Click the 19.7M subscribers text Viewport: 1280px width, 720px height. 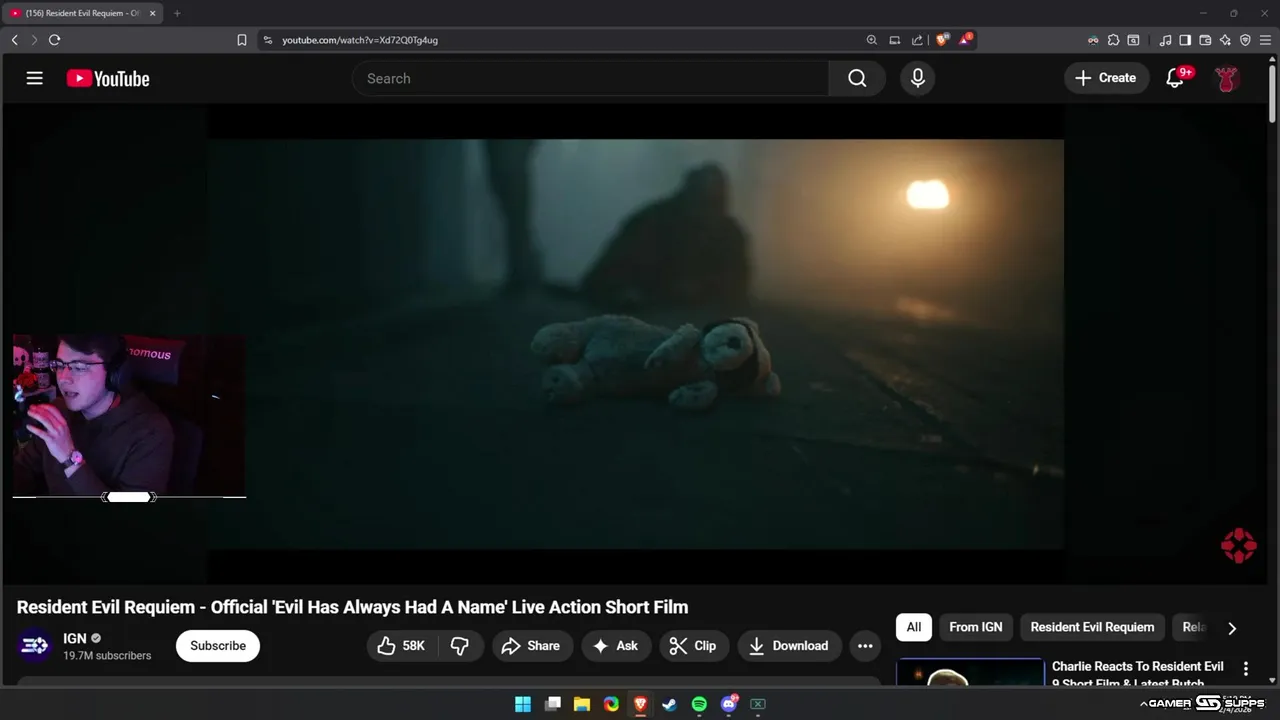click(107, 656)
